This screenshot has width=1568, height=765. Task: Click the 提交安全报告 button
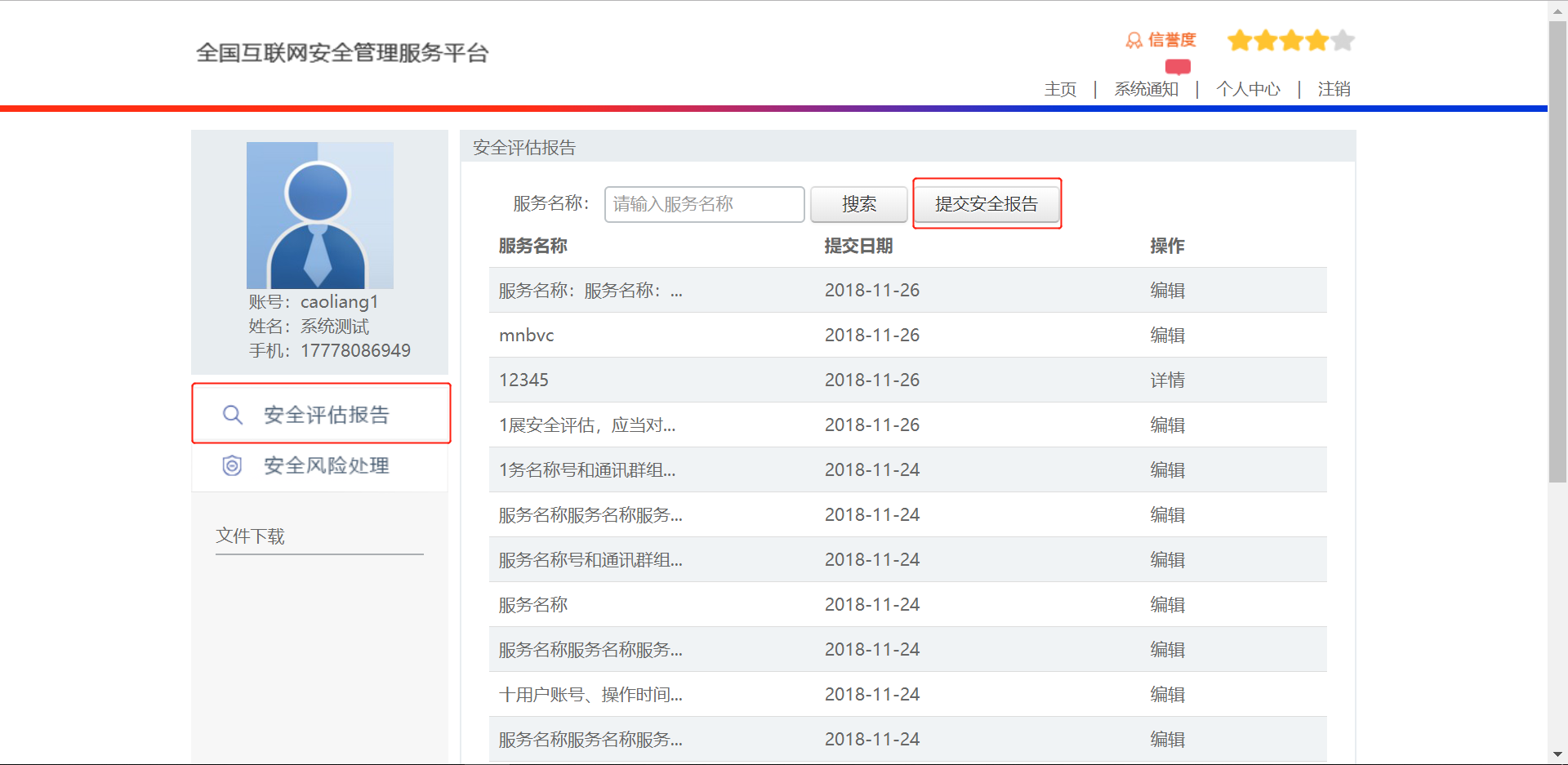(987, 204)
